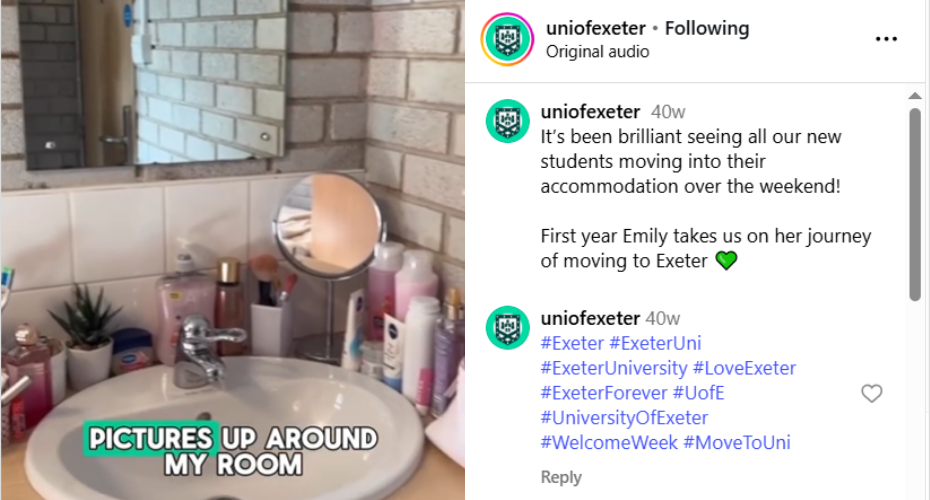
Task: Reply to the hashtag comment
Action: click(x=560, y=477)
